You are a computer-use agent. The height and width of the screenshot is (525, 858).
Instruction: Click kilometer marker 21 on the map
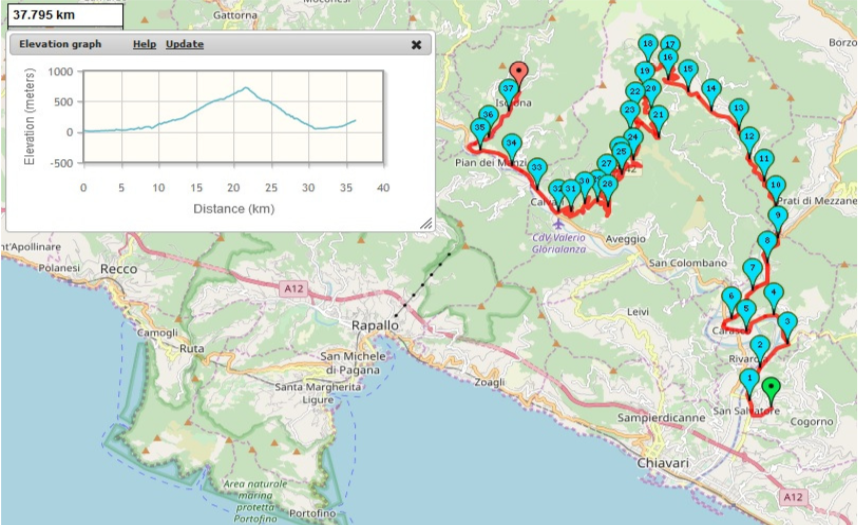tap(659, 115)
